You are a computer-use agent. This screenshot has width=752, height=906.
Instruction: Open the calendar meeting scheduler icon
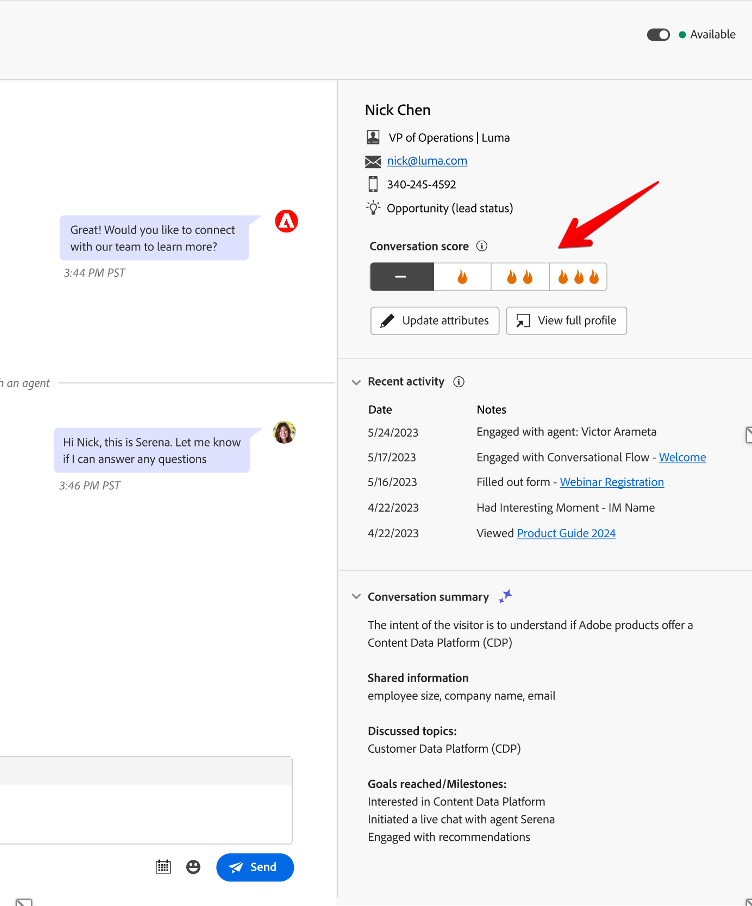pos(164,867)
